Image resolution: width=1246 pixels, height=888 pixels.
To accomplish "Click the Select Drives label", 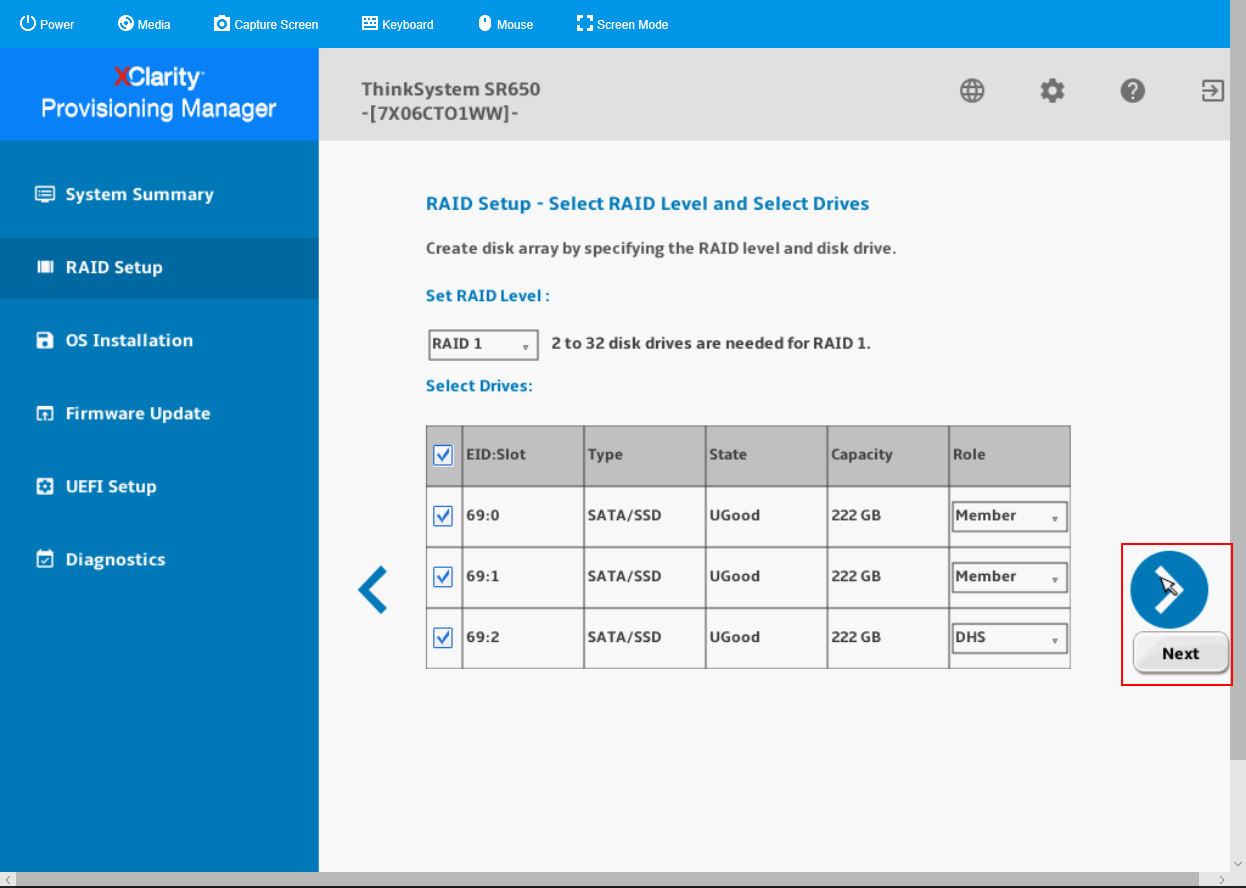I will [x=479, y=386].
